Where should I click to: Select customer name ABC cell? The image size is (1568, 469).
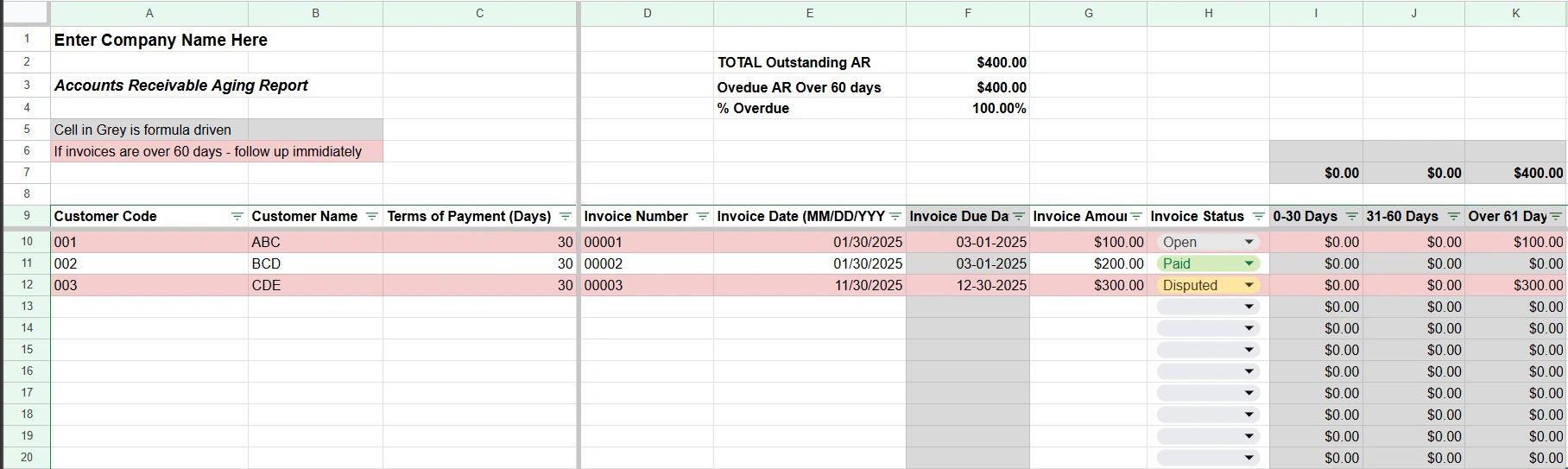pos(315,243)
